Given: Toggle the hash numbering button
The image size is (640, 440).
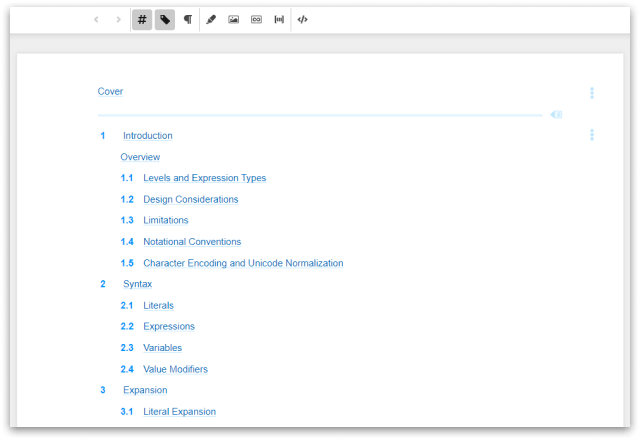Looking at the screenshot, I should coord(142,19).
